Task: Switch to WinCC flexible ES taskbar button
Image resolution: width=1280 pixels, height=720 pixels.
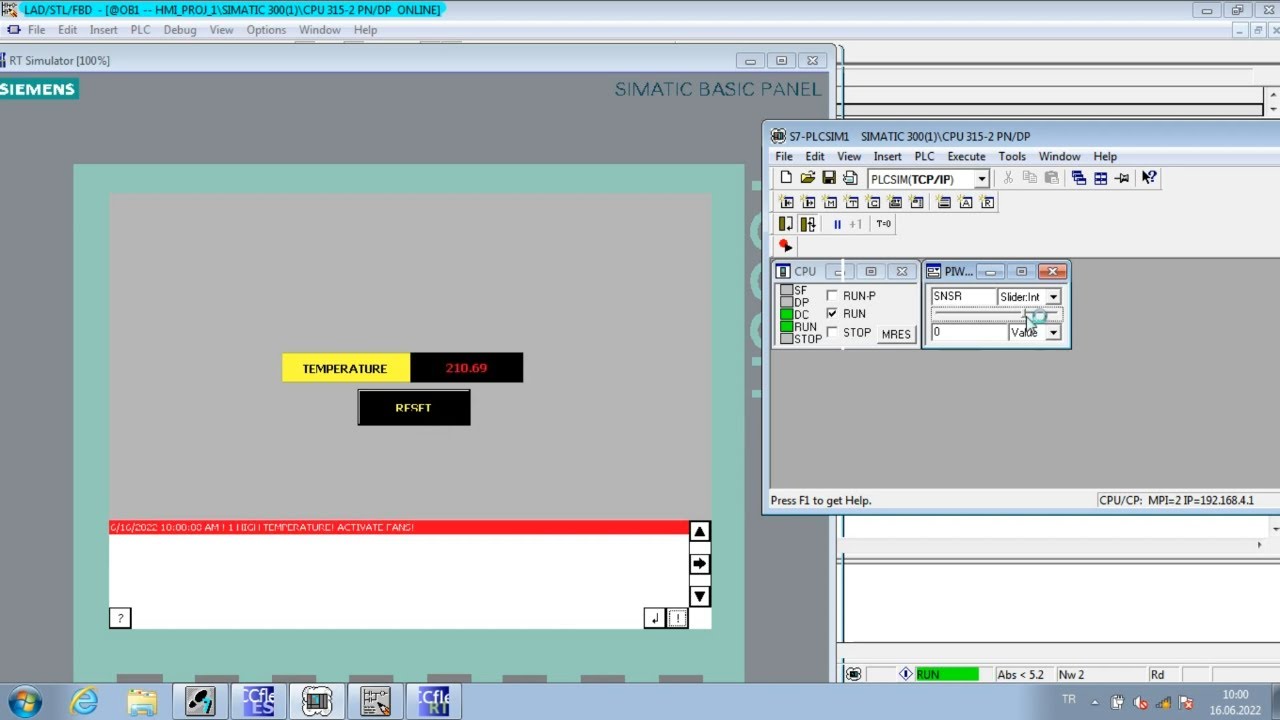Action: tap(259, 701)
